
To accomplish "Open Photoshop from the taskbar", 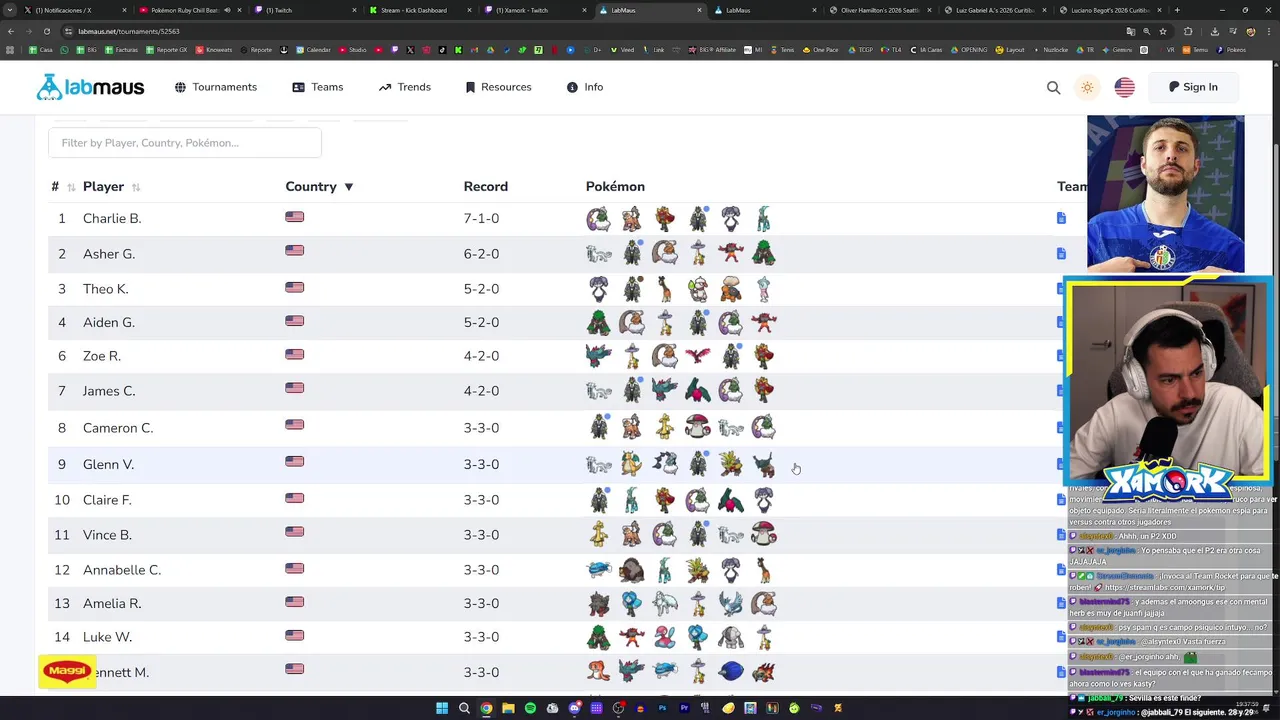I will point(662,708).
